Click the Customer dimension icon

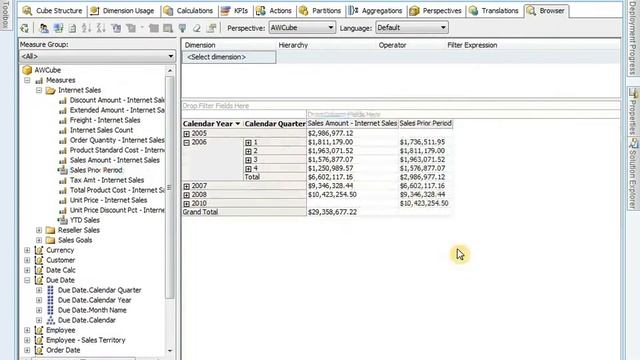point(39,260)
